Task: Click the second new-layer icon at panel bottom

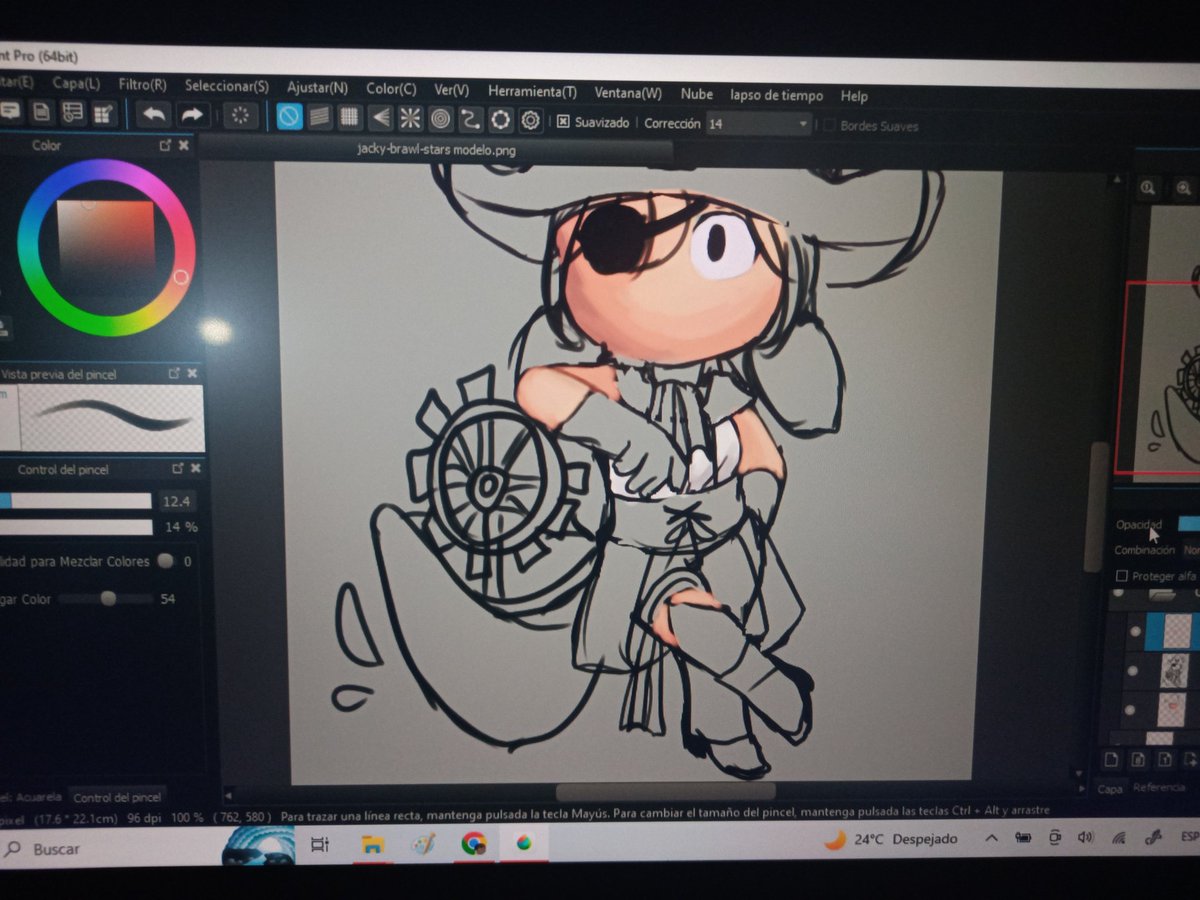Action: click(x=1139, y=761)
